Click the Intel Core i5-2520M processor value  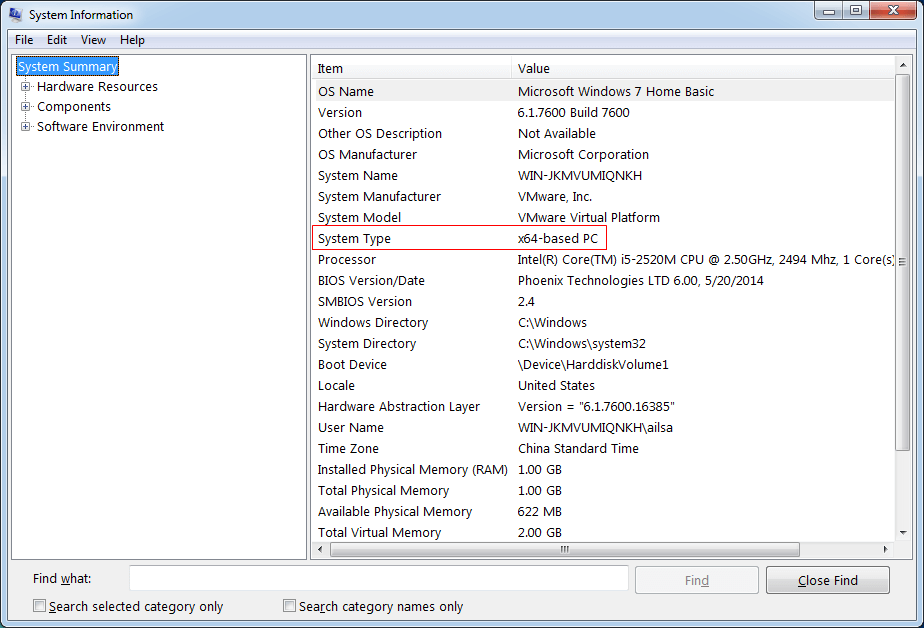705,260
